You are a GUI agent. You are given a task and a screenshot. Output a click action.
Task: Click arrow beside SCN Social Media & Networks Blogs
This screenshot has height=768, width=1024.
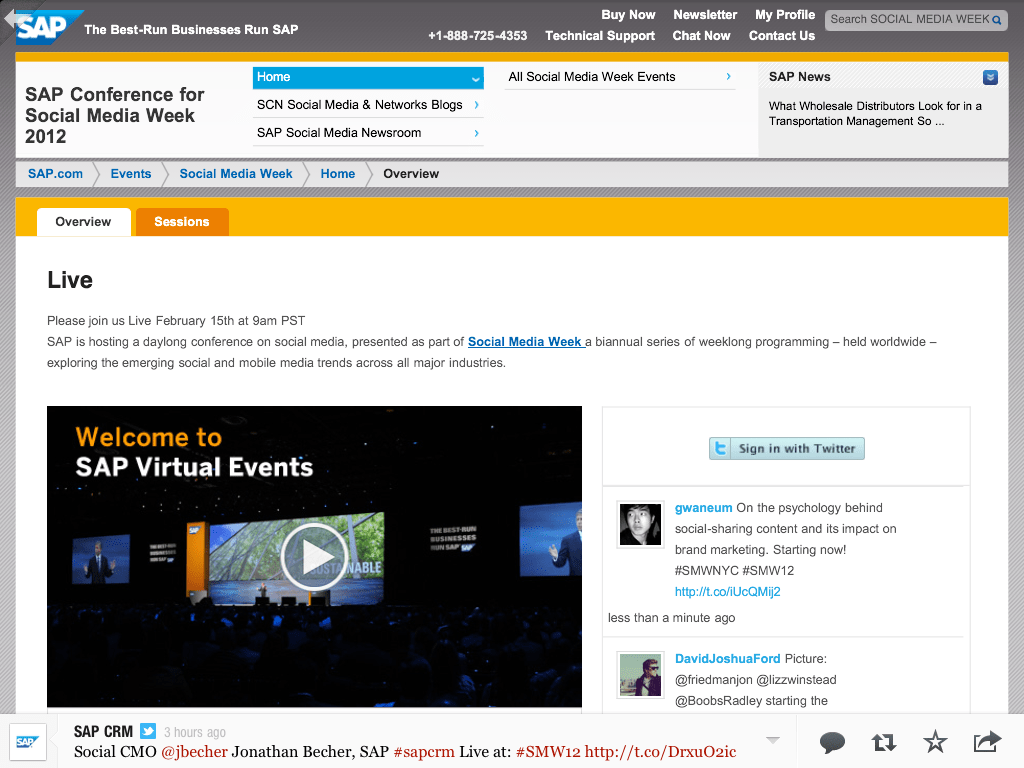(x=476, y=104)
